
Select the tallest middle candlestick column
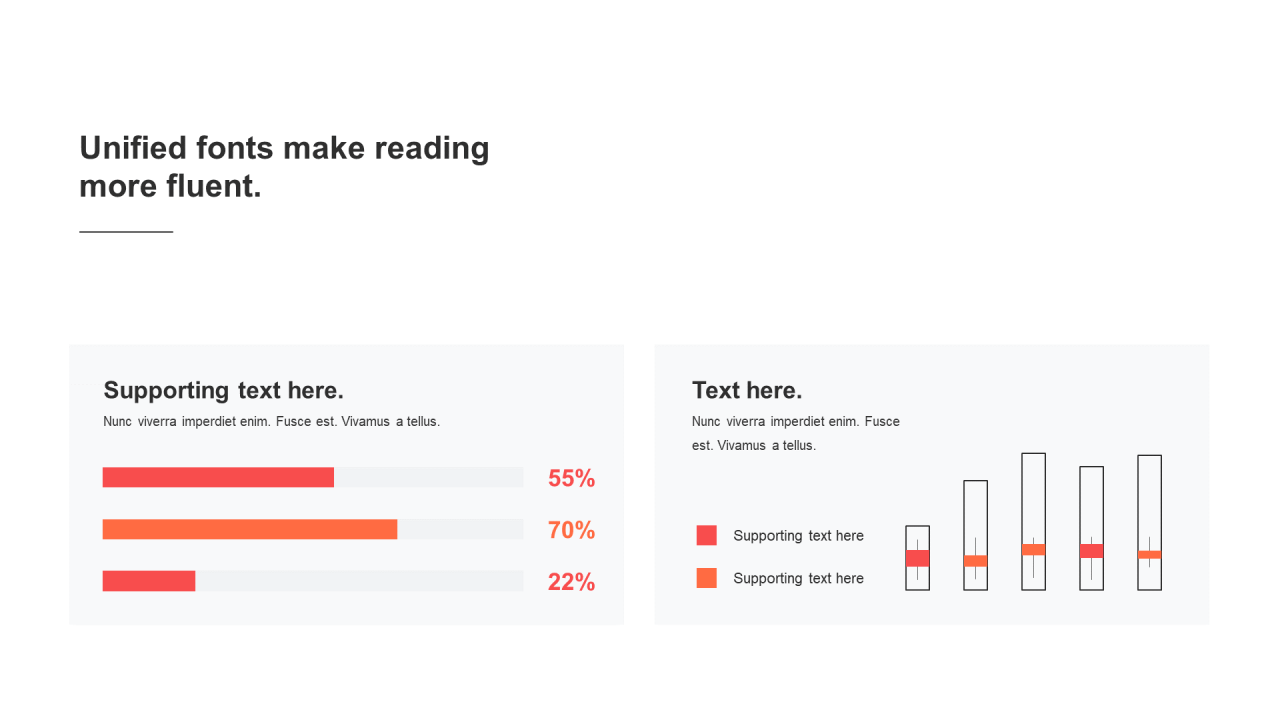tap(1034, 522)
